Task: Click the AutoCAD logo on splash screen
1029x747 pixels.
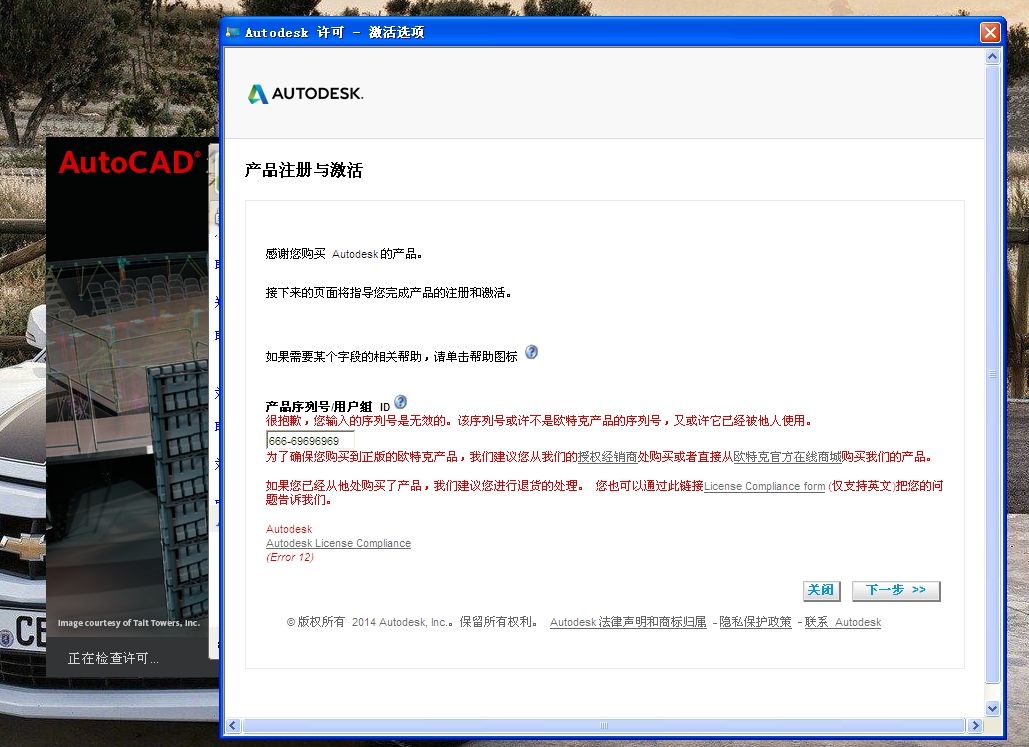Action: pyautogui.click(x=129, y=162)
